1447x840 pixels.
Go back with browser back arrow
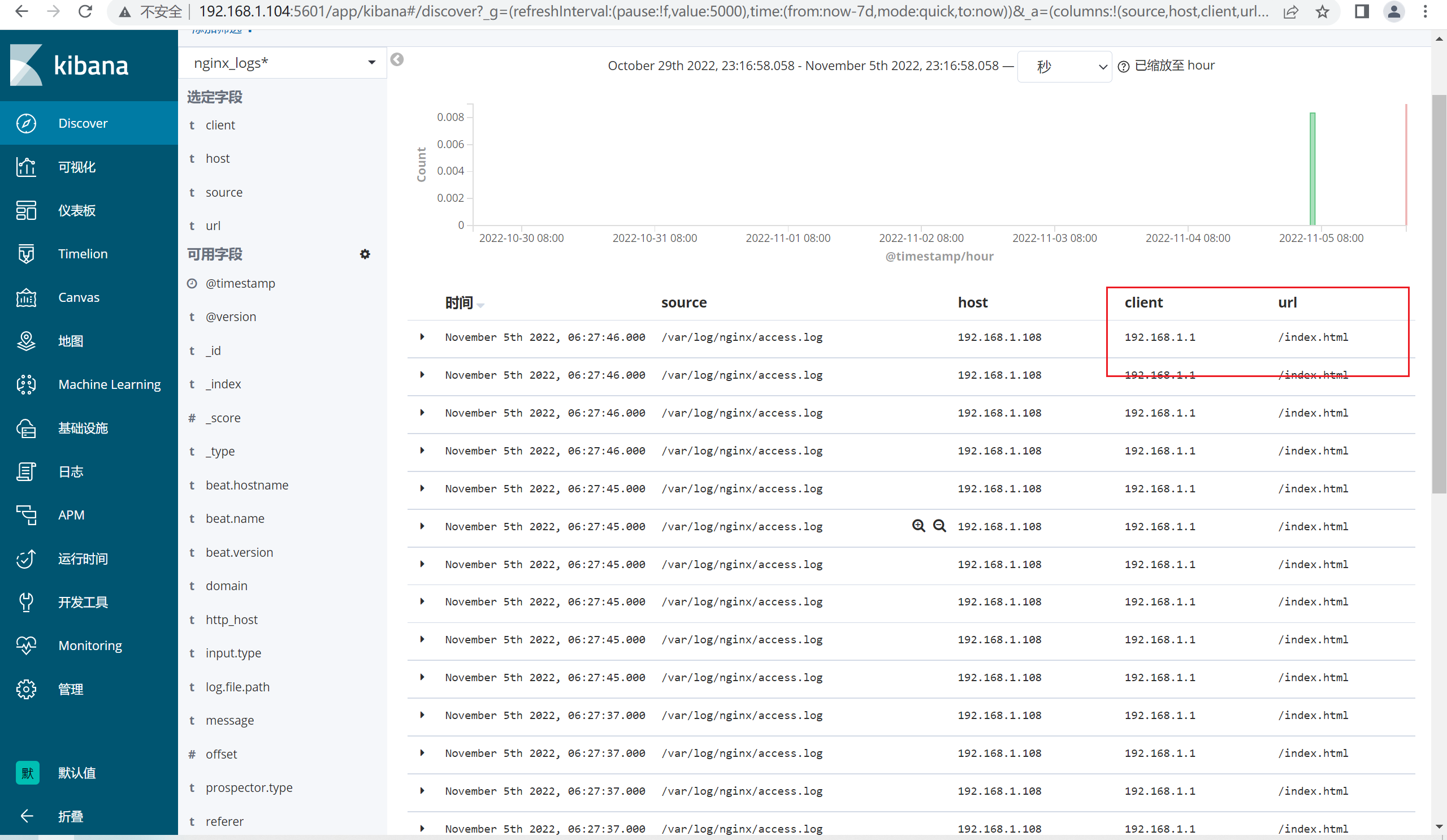21,11
